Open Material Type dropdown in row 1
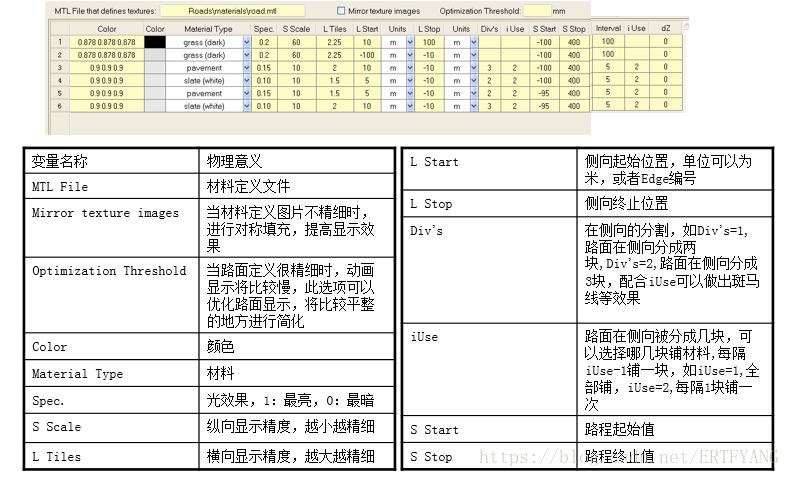The width and height of the screenshot is (790, 477). point(247,42)
